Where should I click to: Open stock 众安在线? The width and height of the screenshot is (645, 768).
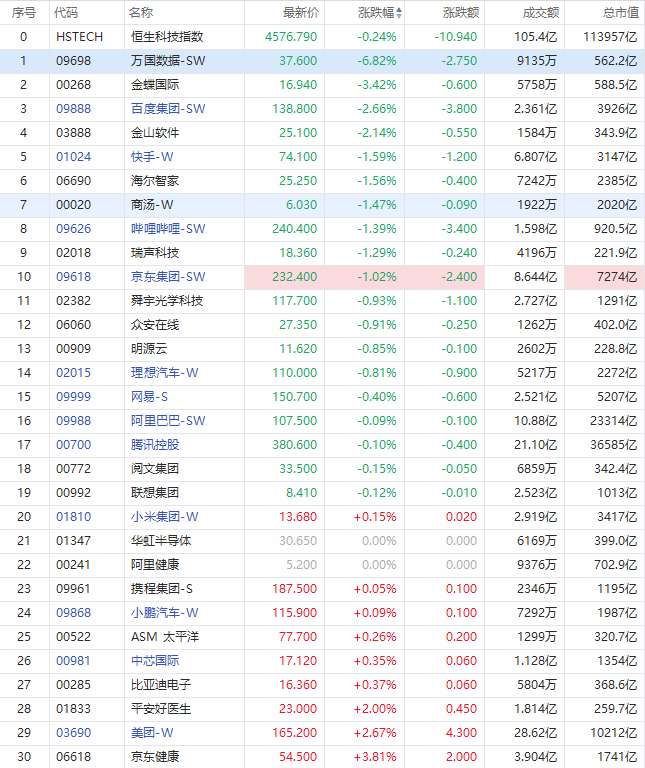(155, 325)
